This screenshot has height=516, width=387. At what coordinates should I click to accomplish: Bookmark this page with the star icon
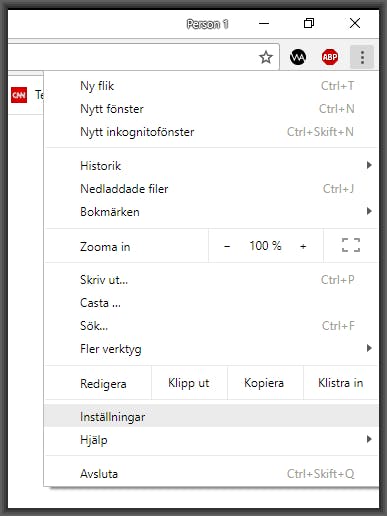pos(266,57)
